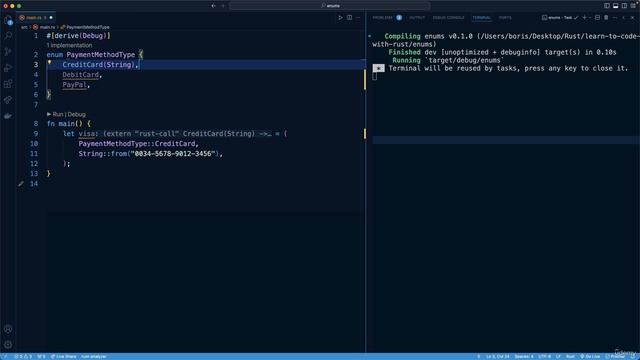Viewport: 640px width, 360px height.
Task: Open errors and warnings count in status bar
Action: 23,356
